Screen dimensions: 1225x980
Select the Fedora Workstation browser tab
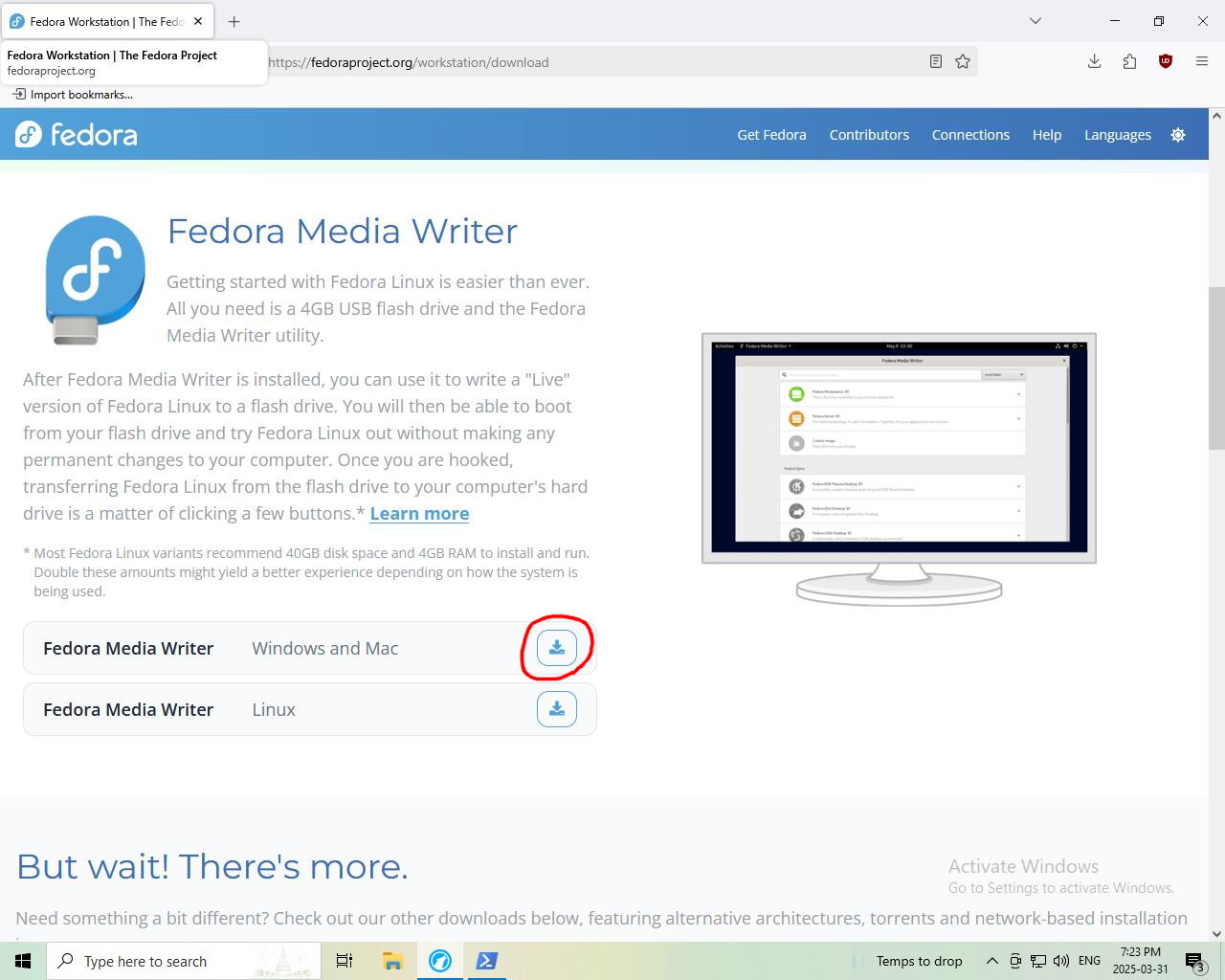point(107,21)
